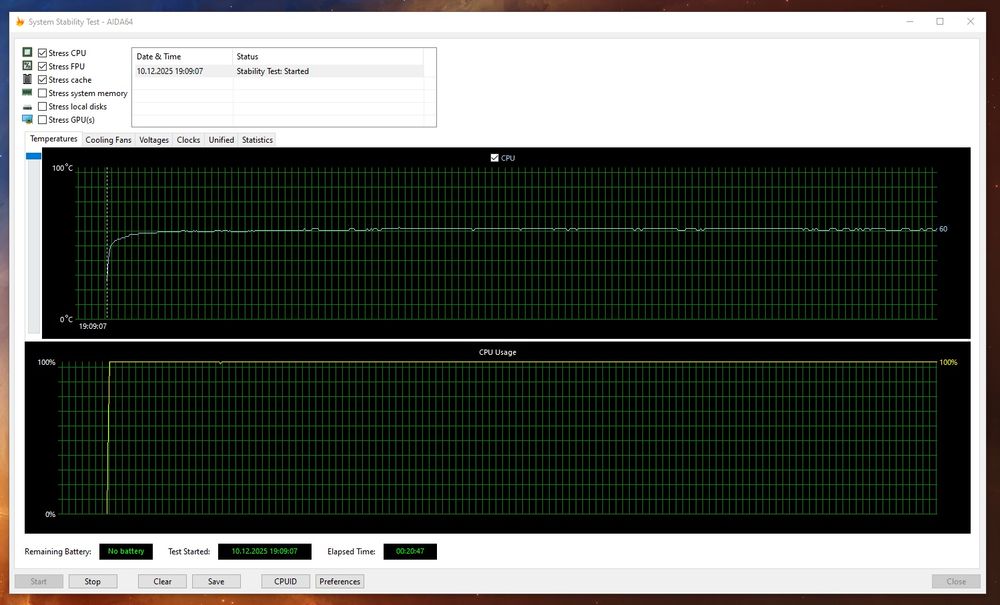Image resolution: width=1000 pixels, height=605 pixels.
Task: Enable Stress GPU(s) checkbox
Action: (x=42, y=120)
